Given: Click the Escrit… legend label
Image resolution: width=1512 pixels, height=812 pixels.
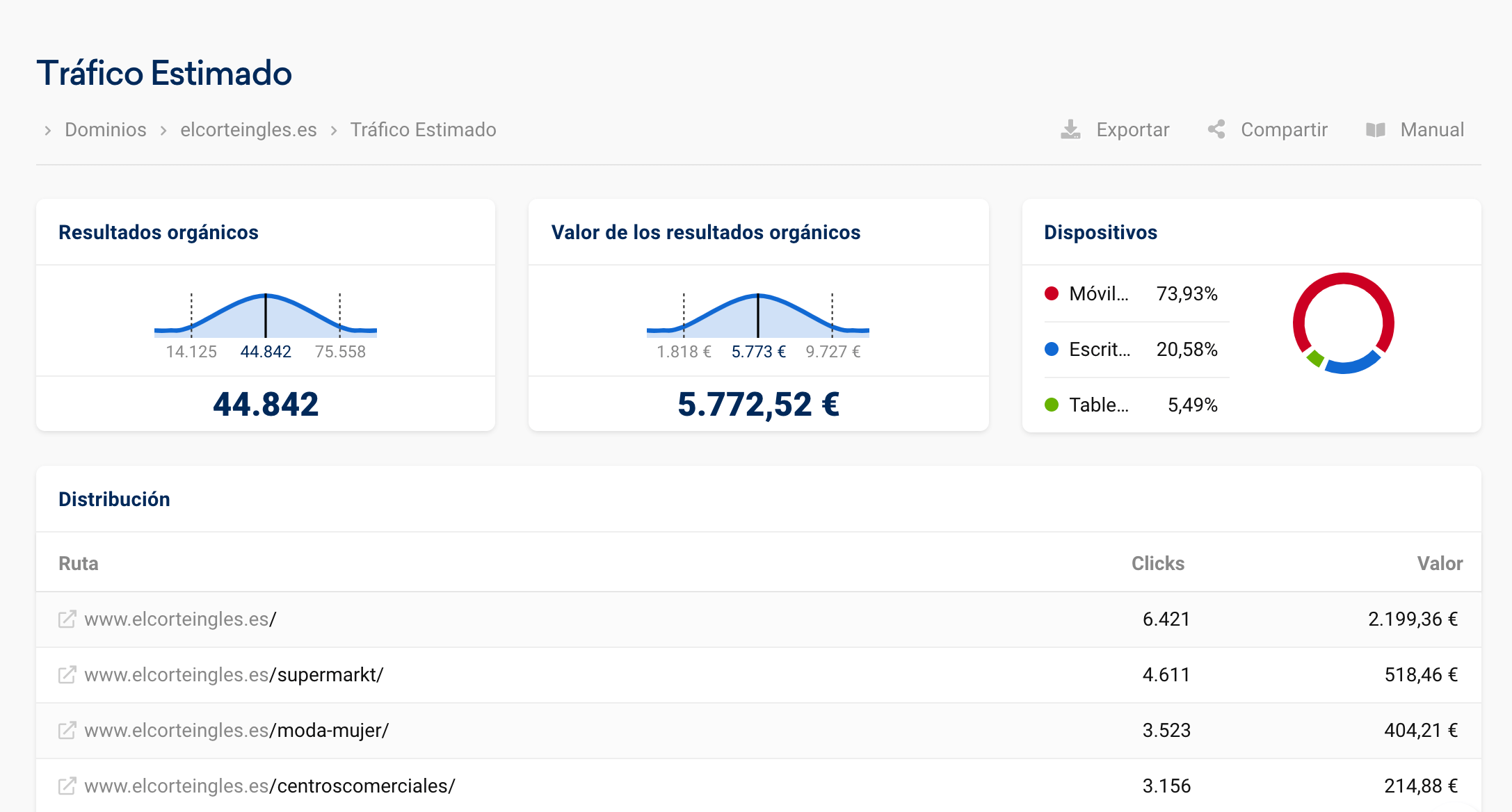Looking at the screenshot, I should [1100, 350].
